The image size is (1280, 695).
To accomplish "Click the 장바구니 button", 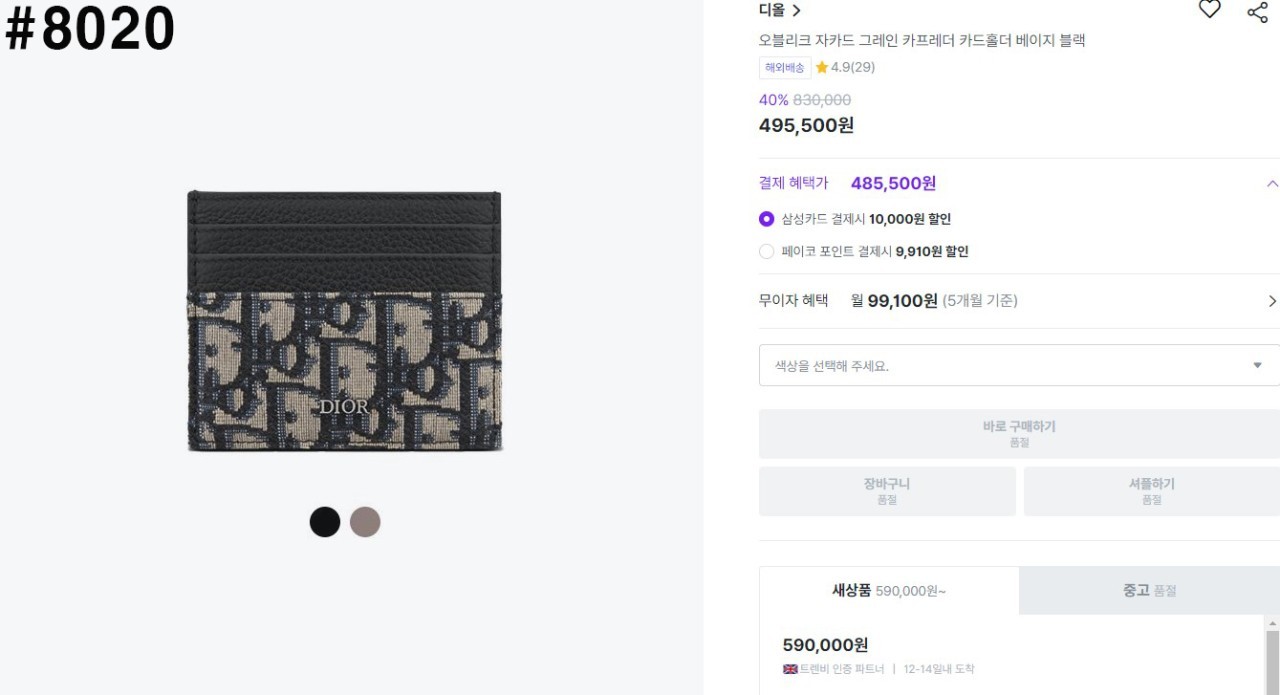I will click(x=886, y=491).
